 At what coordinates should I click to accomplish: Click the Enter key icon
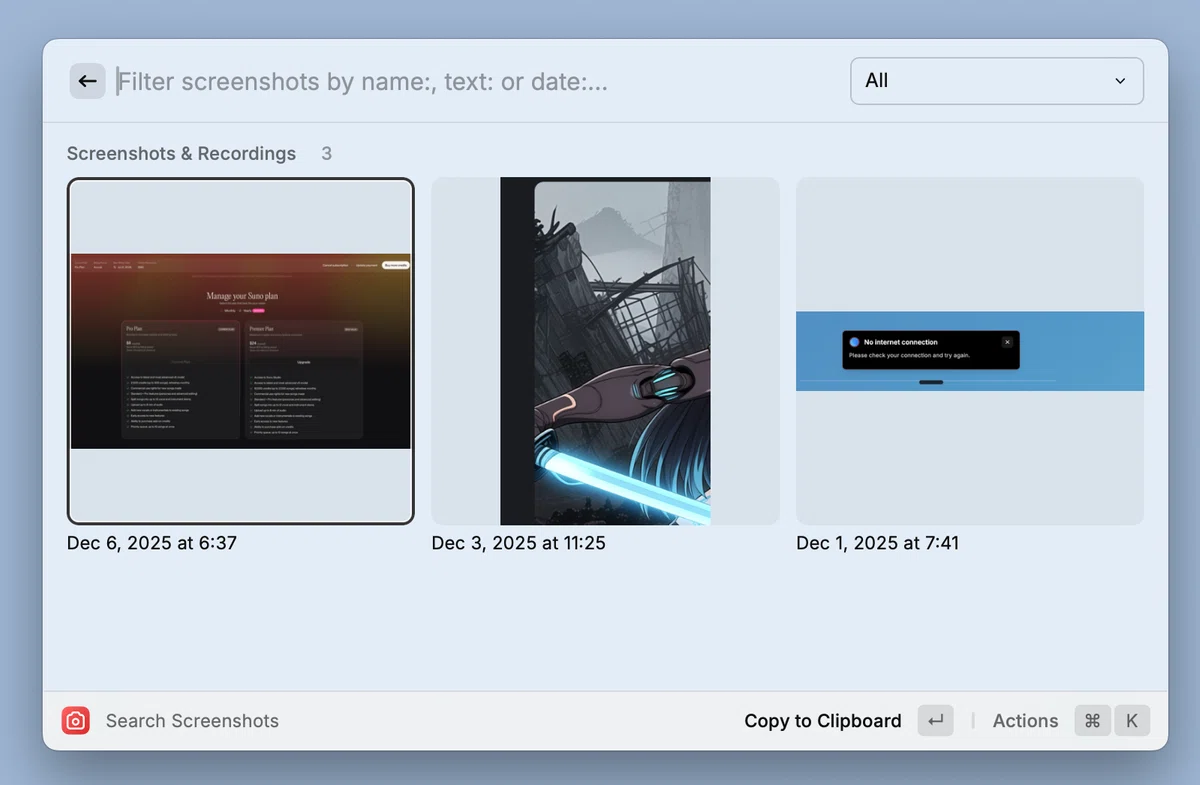pyautogui.click(x=936, y=721)
